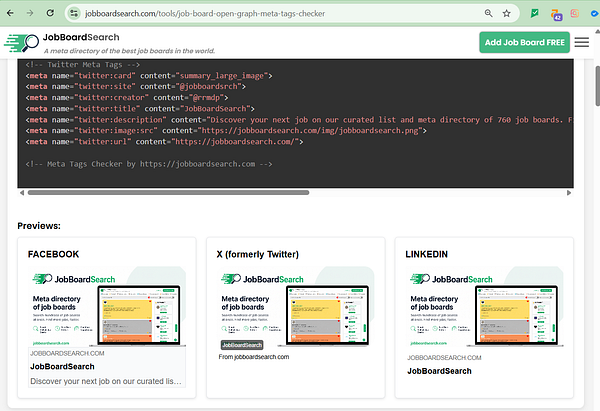
Task: Open the green checkmark browser extension
Action: tap(535, 14)
